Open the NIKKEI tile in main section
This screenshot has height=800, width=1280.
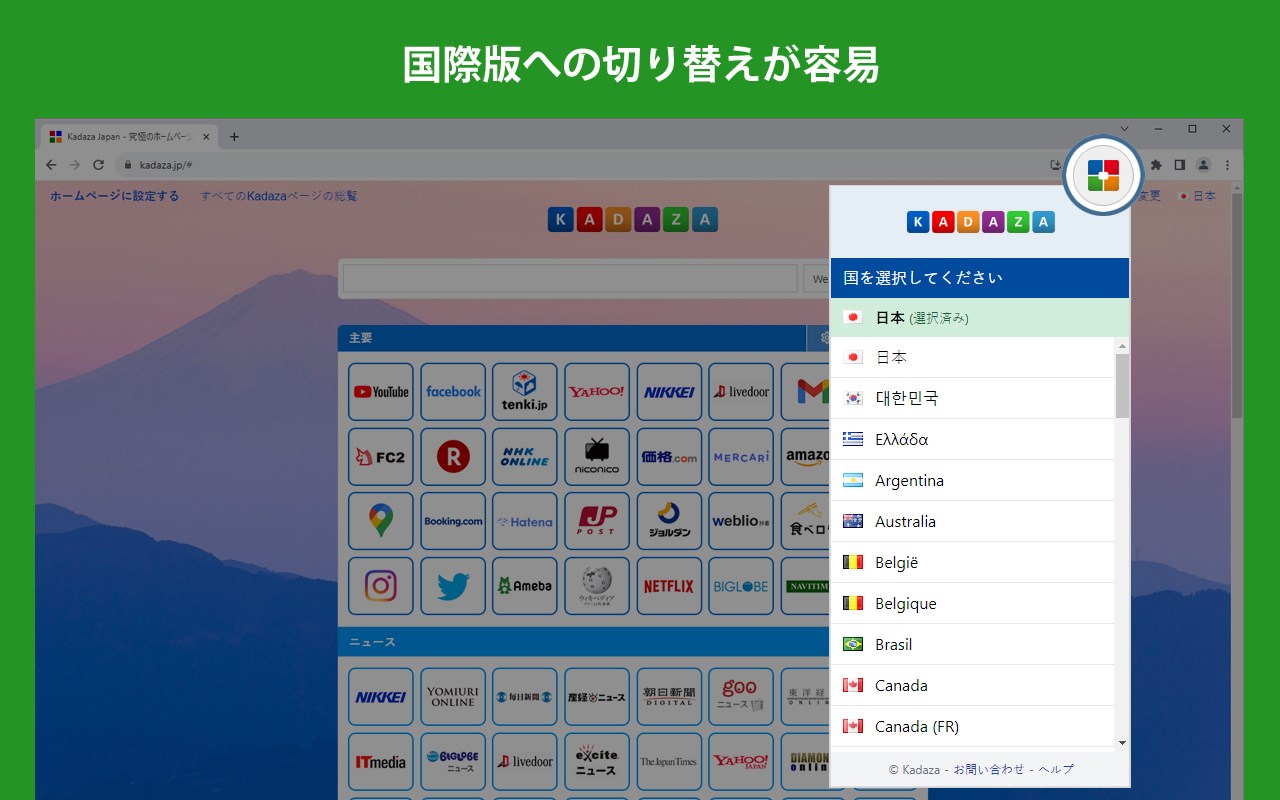pos(669,392)
